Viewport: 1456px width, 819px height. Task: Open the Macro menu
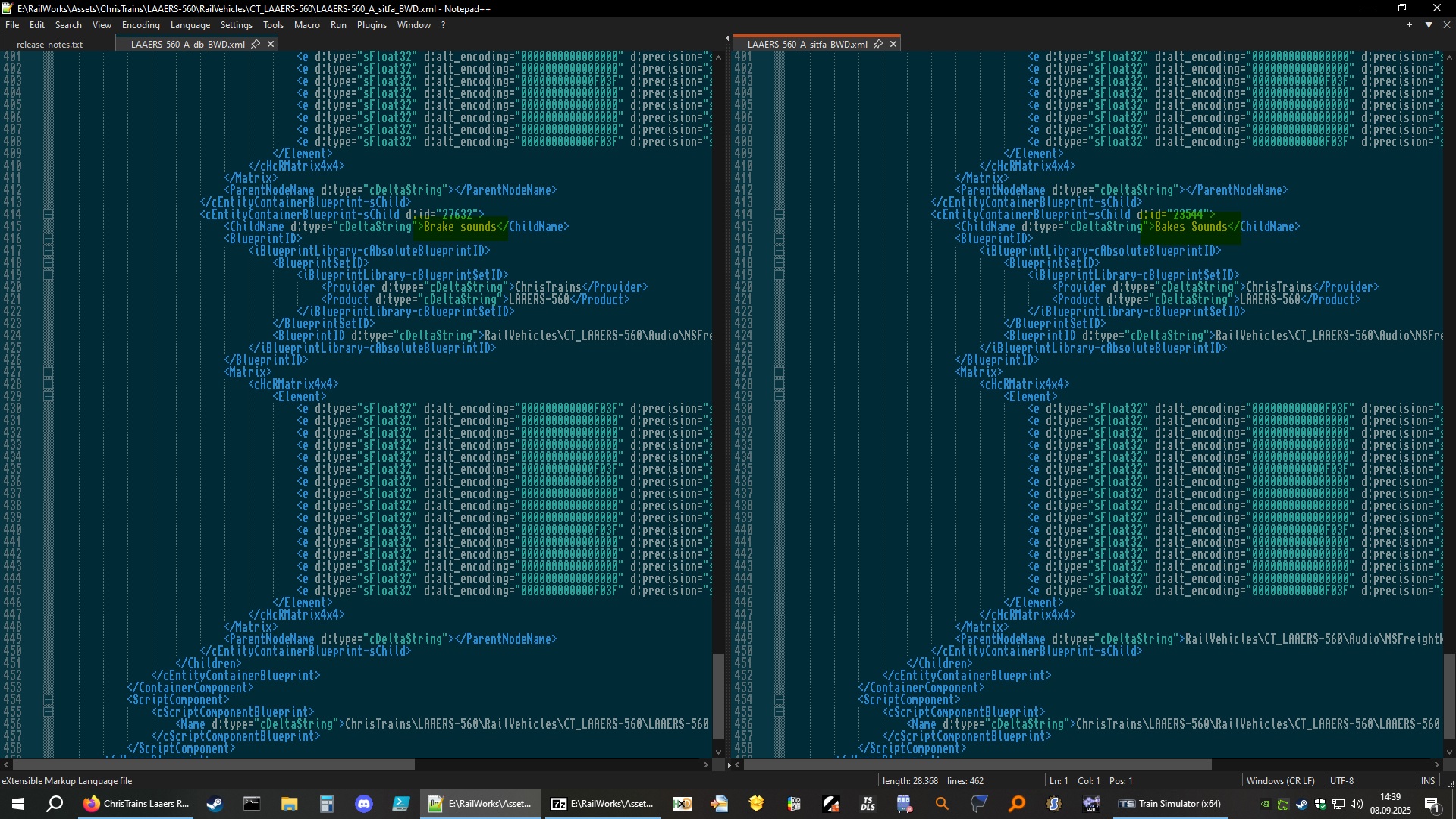click(x=307, y=25)
